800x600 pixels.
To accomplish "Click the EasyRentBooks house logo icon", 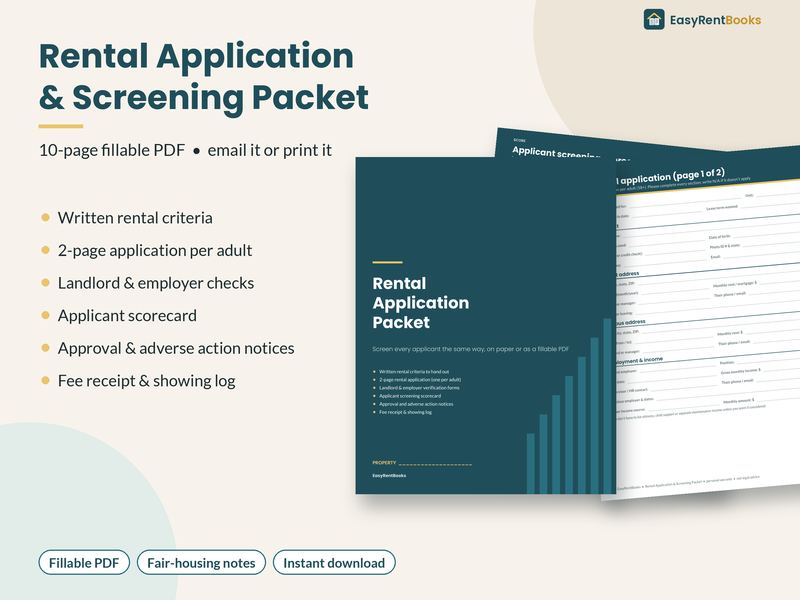I will click(654, 20).
